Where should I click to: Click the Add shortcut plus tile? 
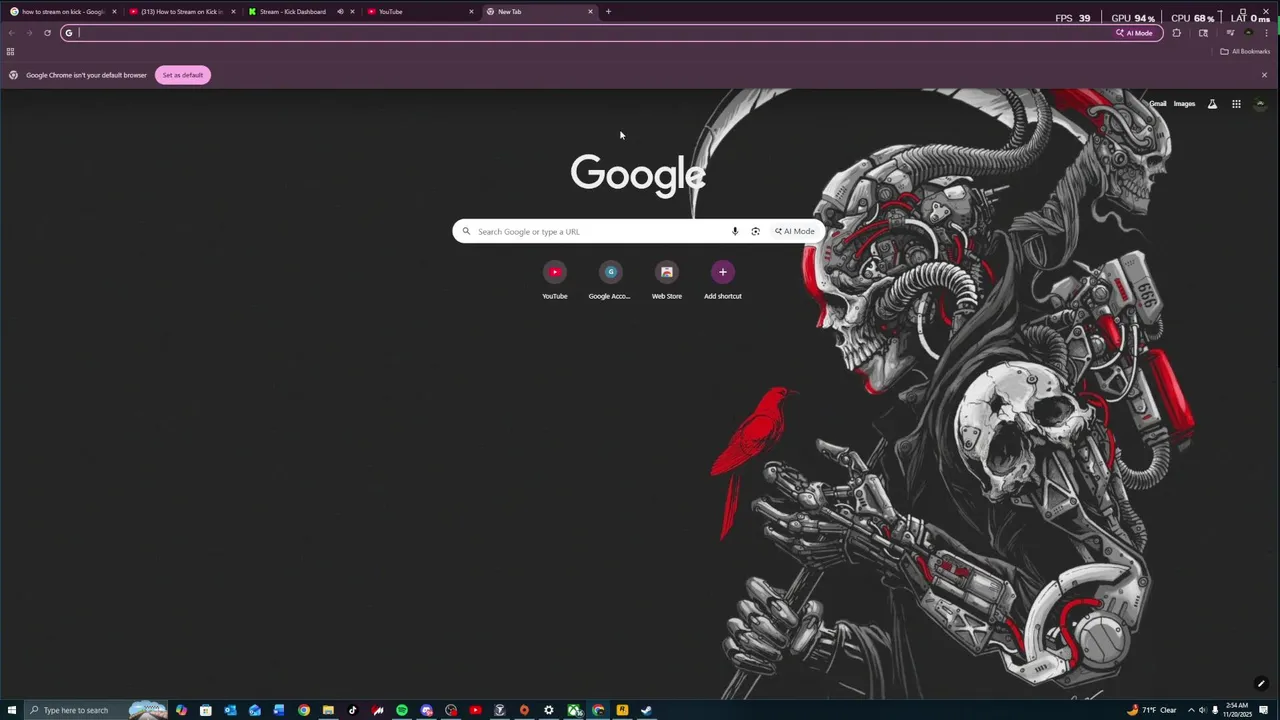(723, 280)
